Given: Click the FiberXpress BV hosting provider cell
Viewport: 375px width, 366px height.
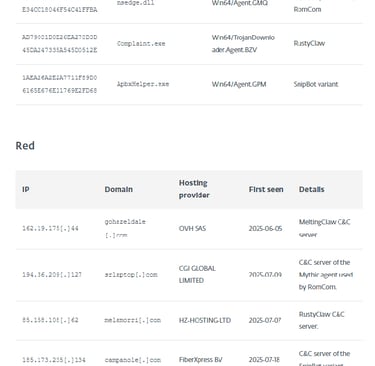Looking at the screenshot, I should [x=201, y=360].
